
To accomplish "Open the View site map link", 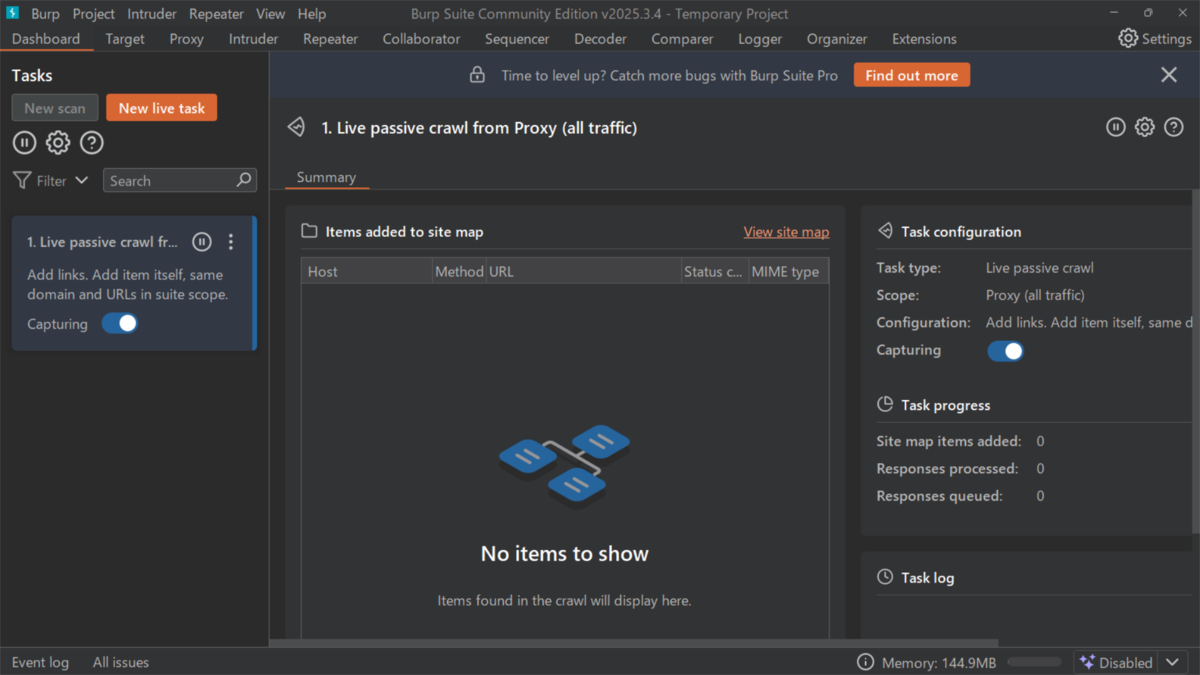I will [x=786, y=231].
